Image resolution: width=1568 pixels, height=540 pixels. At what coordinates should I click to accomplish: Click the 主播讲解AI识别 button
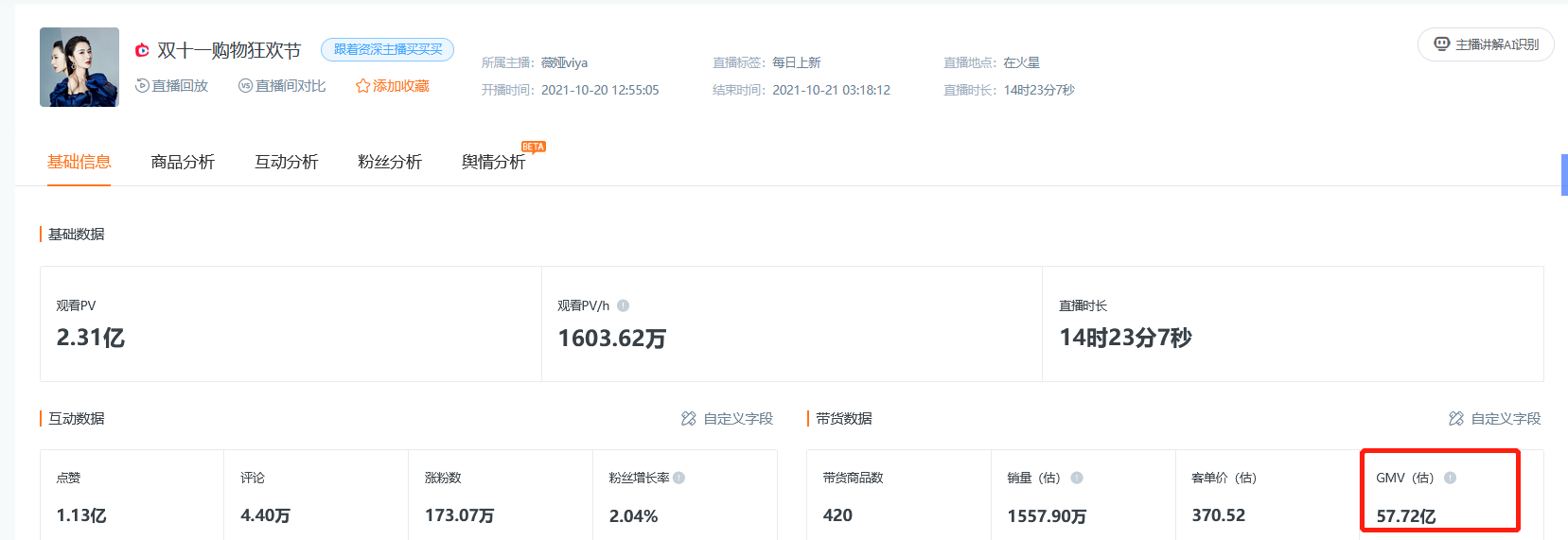(1486, 44)
